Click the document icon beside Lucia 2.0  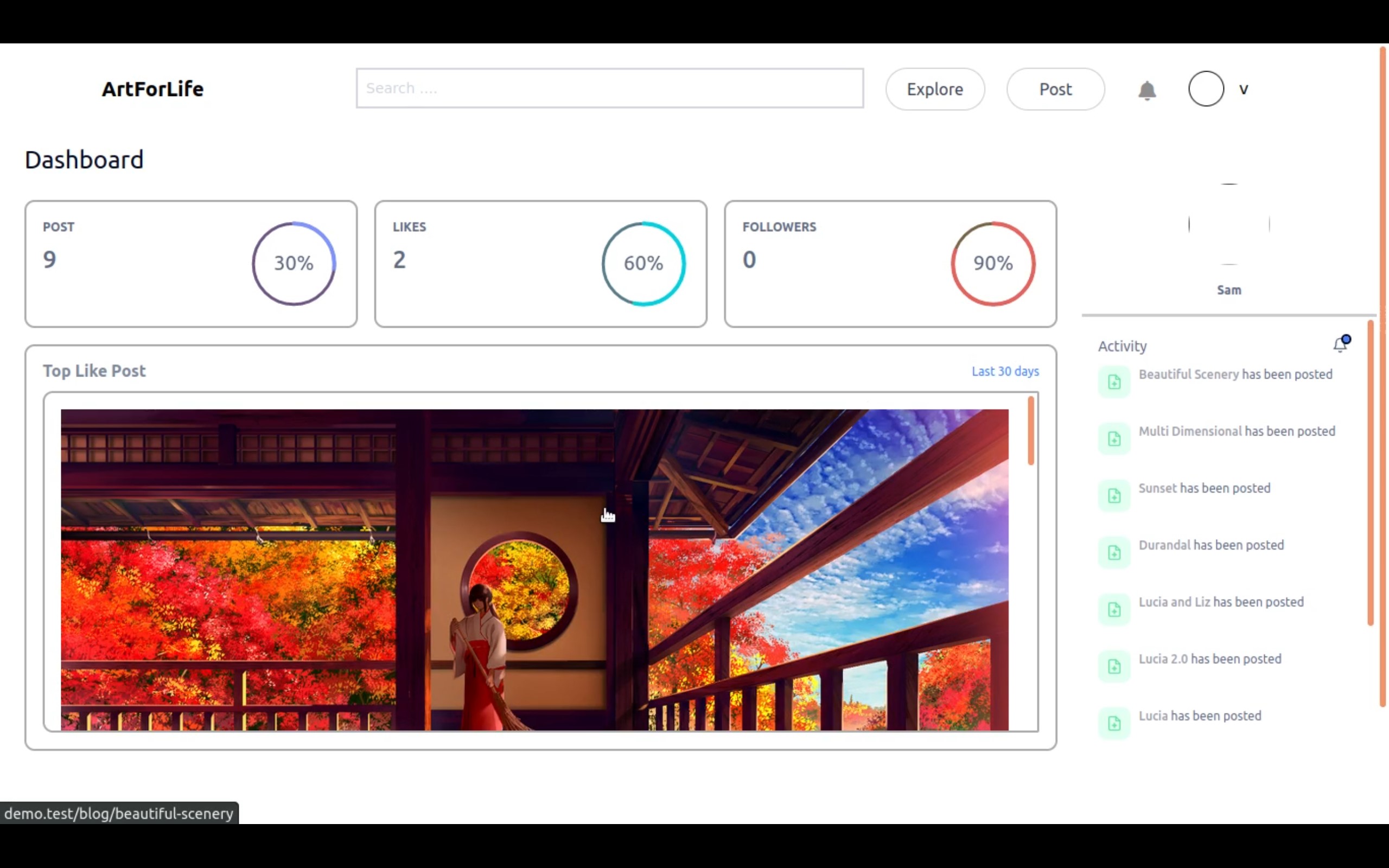tap(1114, 666)
